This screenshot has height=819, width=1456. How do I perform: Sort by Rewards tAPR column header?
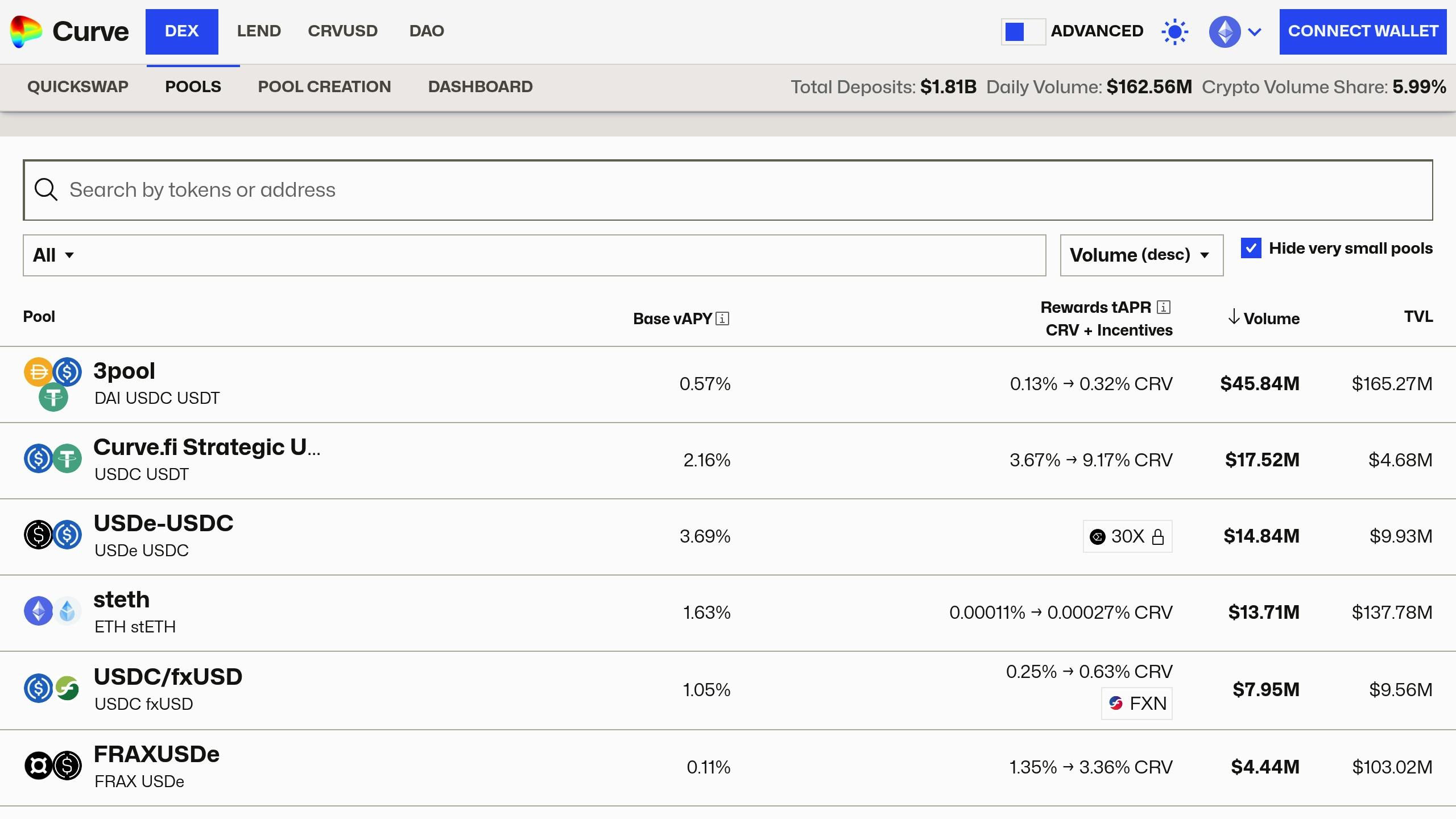pos(1106,318)
